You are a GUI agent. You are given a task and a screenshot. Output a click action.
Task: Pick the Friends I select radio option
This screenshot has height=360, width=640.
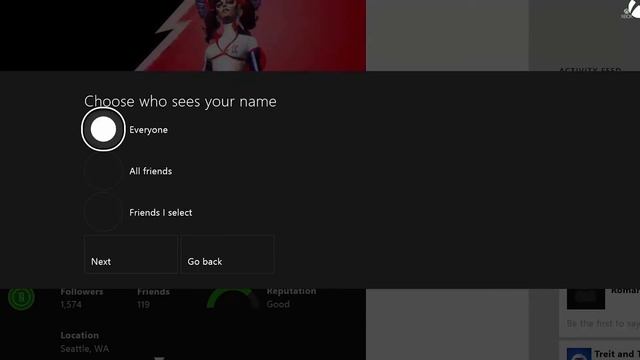tap(103, 212)
